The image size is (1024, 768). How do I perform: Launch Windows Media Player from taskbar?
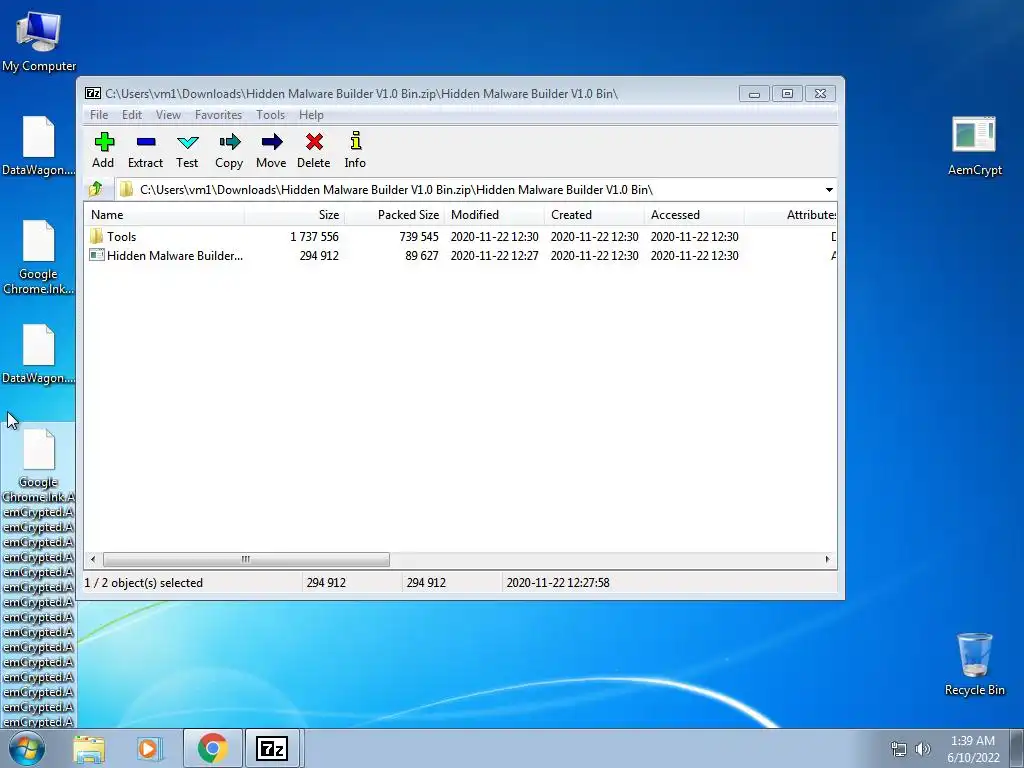pos(150,748)
